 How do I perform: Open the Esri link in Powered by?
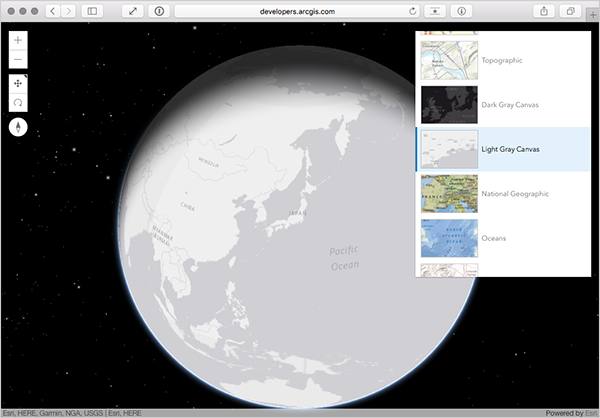click(x=592, y=413)
